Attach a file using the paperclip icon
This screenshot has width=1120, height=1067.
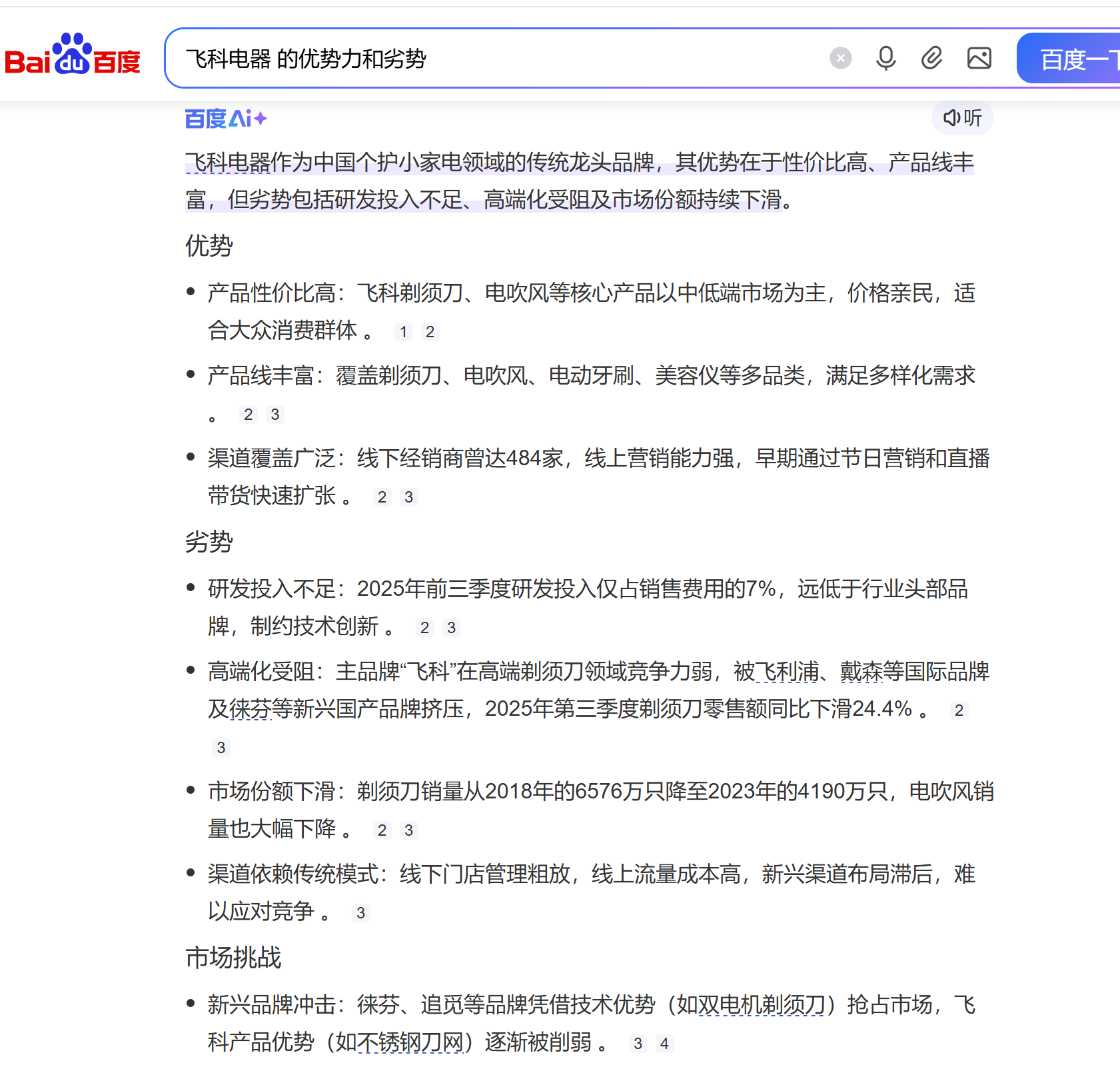tap(932, 59)
